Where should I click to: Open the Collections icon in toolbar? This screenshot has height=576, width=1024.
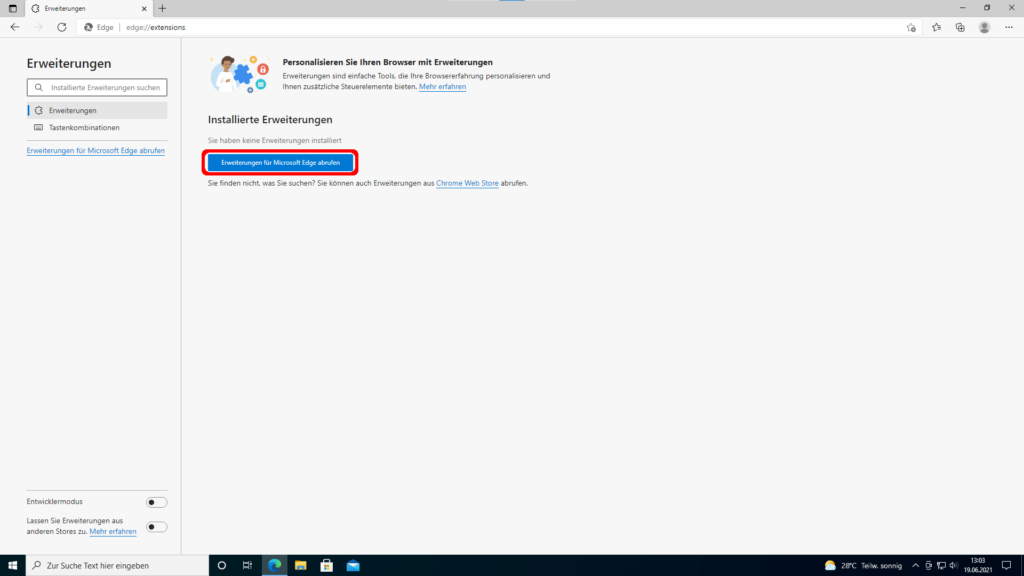click(x=960, y=27)
